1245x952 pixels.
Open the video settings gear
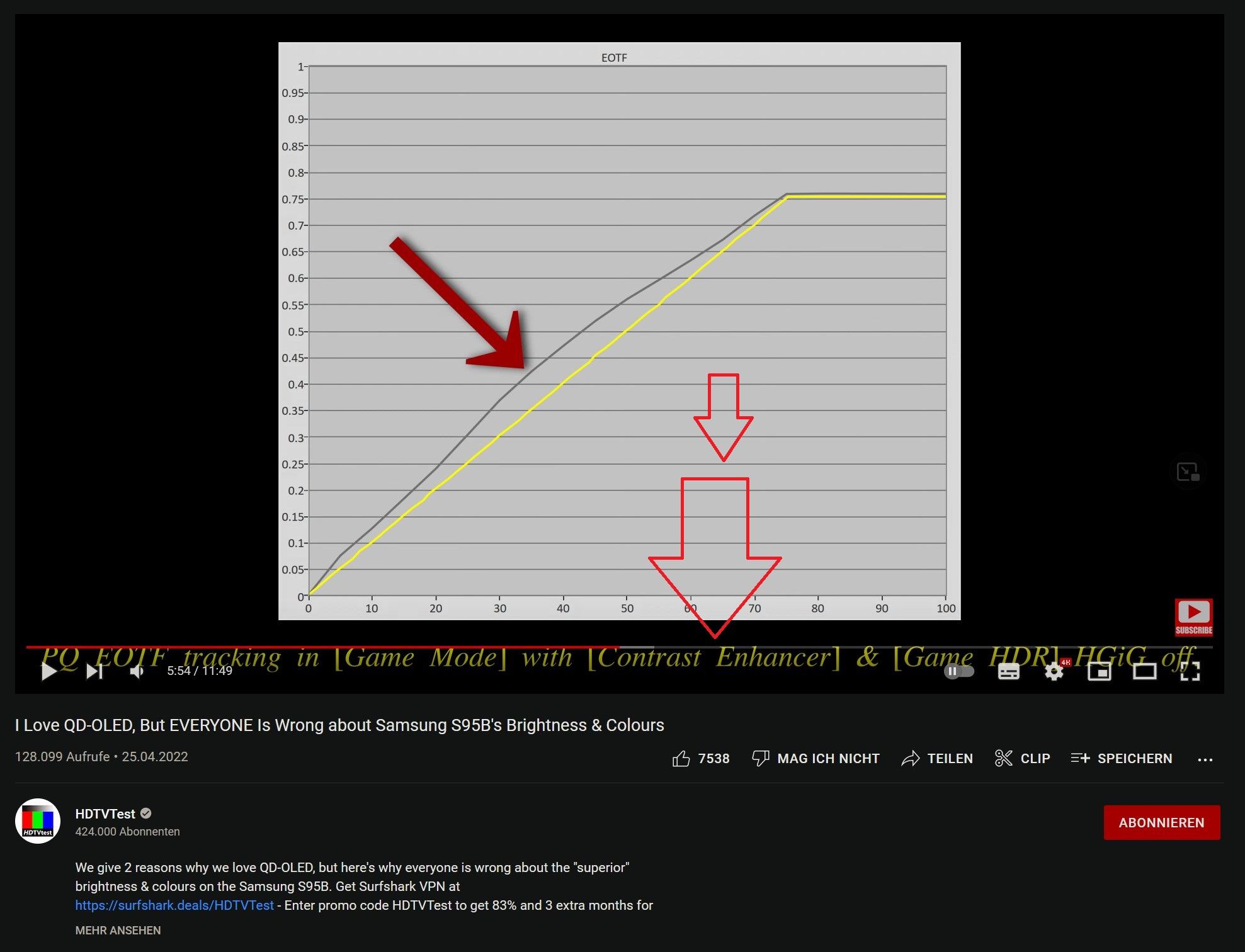(x=1054, y=672)
